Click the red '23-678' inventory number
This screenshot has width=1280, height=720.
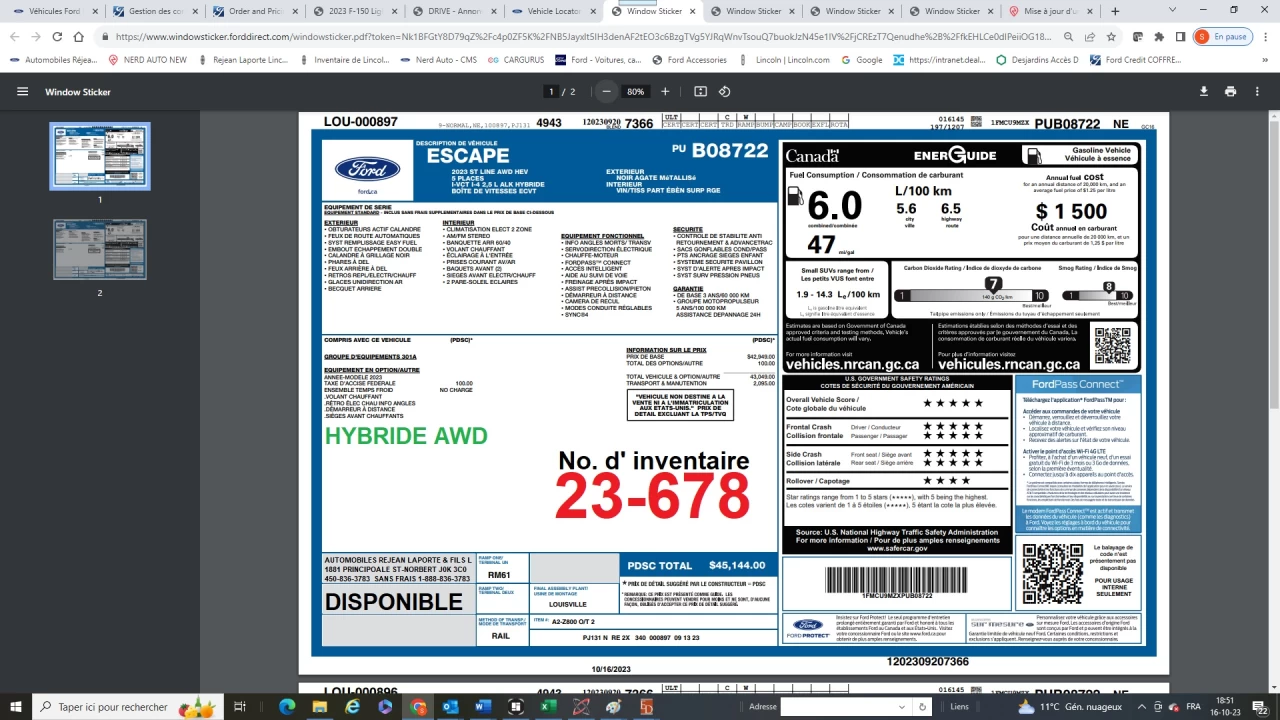pos(652,496)
